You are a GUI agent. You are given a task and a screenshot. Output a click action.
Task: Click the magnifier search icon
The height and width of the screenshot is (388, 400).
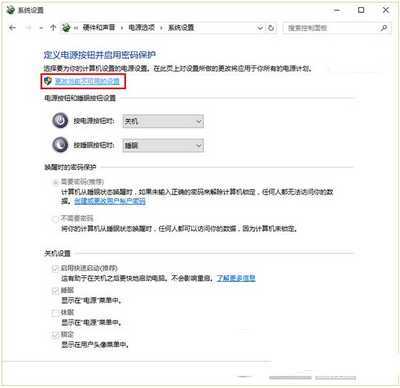click(384, 28)
